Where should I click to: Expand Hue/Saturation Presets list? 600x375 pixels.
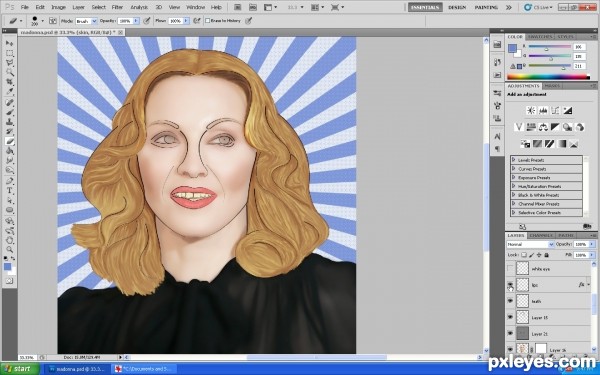[514, 186]
